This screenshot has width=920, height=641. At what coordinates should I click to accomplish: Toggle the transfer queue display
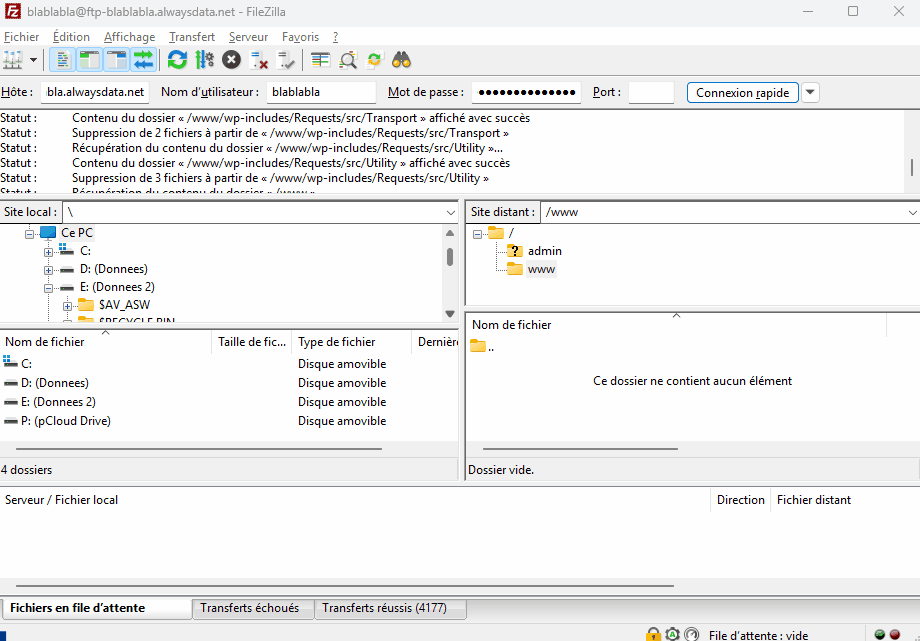144,60
